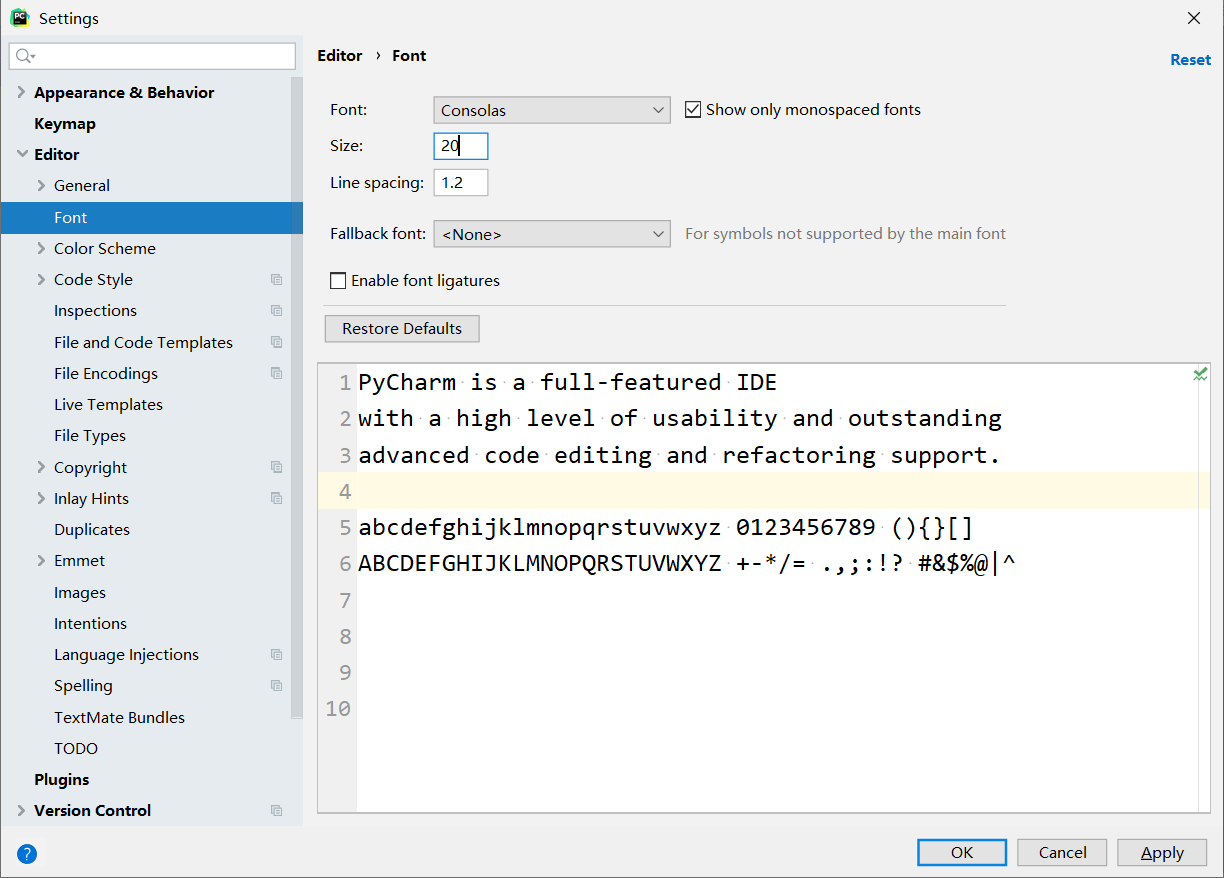Viewport: 1224px width, 878px height.
Task: Click the project-level icon next to Code Style
Action: point(277,280)
